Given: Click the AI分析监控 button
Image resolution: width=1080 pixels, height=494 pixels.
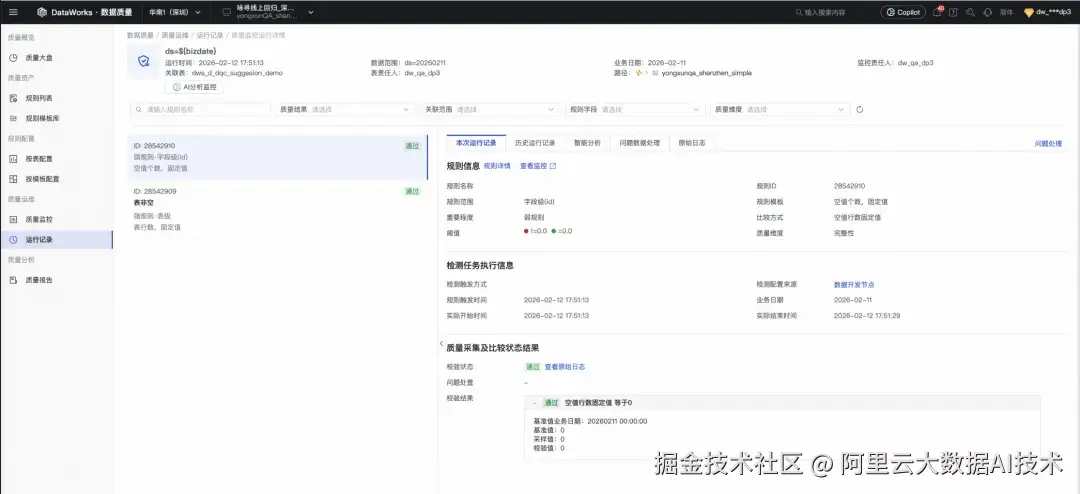Looking at the screenshot, I should 193,87.
